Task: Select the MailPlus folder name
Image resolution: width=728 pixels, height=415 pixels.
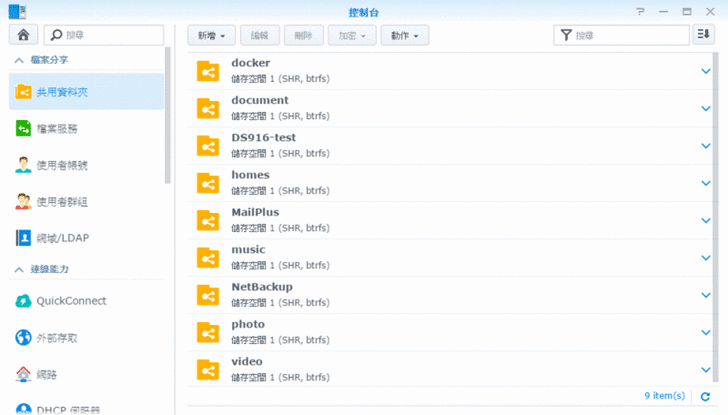Action: pos(255,212)
